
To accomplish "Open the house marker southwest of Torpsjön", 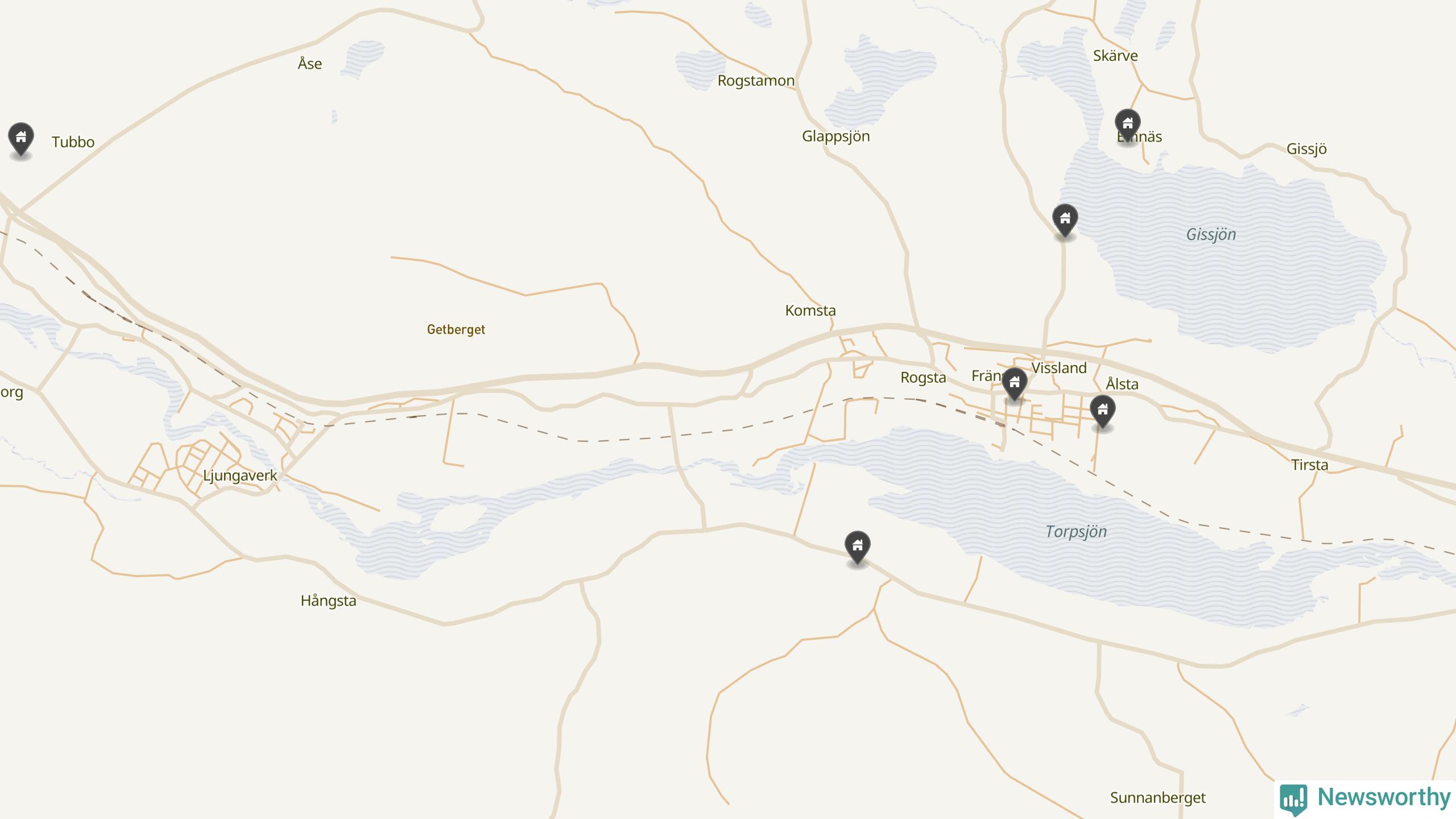I will coord(857,548).
